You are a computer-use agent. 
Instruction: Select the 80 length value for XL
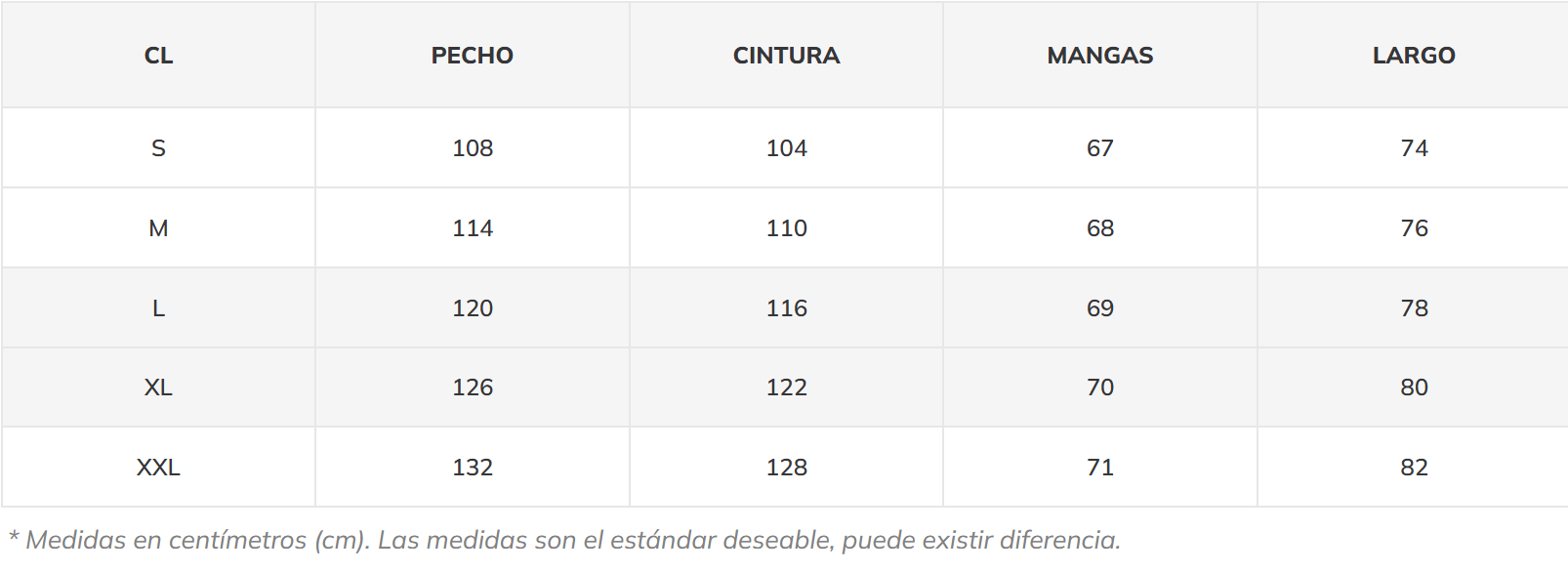point(1414,388)
